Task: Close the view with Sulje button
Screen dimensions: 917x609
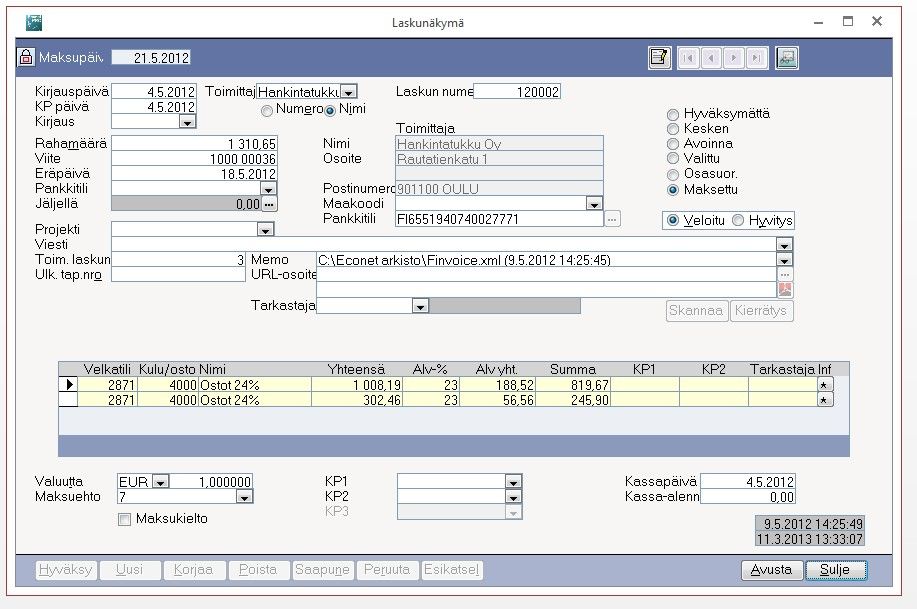Action: (x=835, y=570)
